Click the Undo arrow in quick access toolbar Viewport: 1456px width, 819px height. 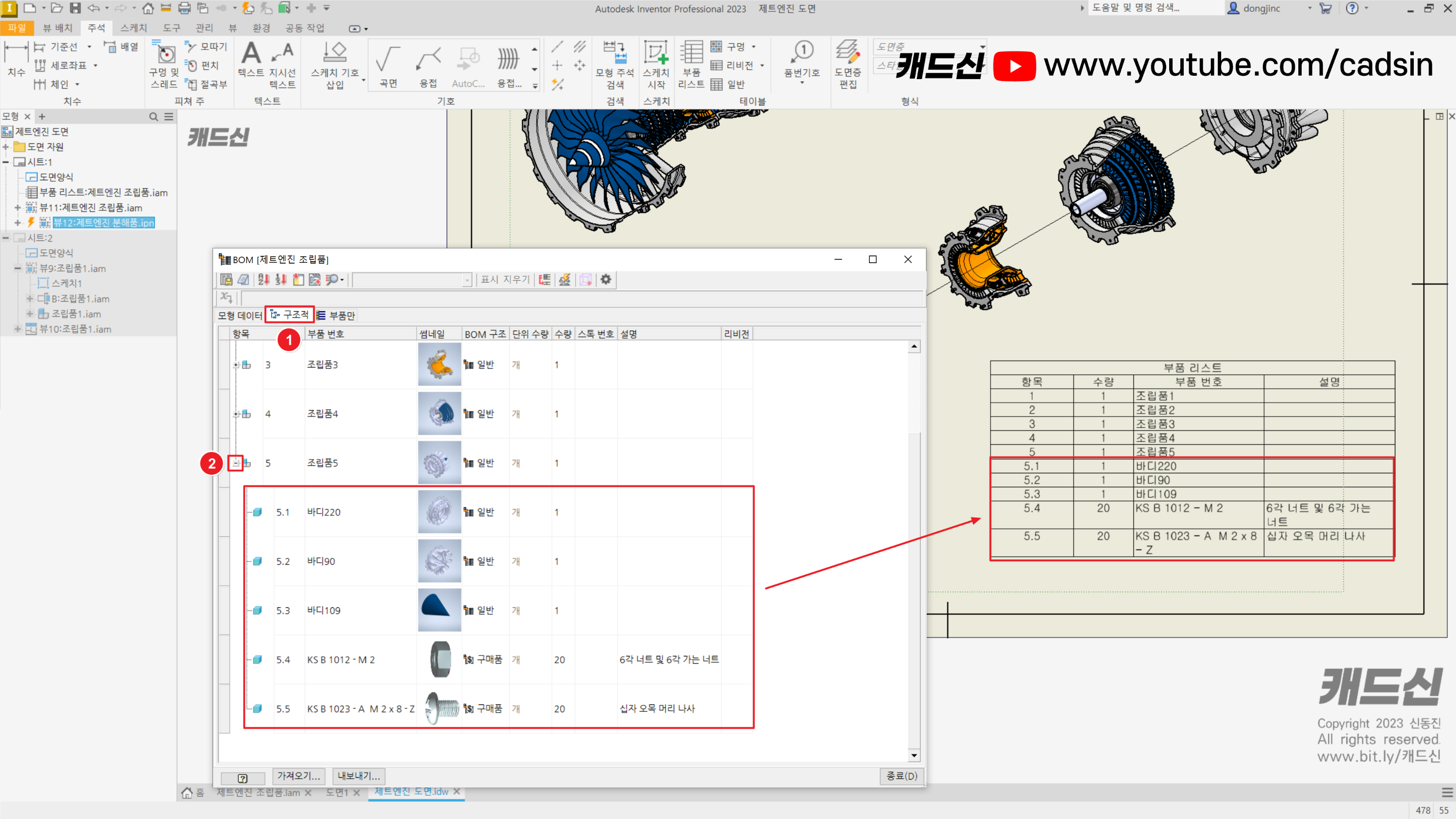tap(93, 8)
